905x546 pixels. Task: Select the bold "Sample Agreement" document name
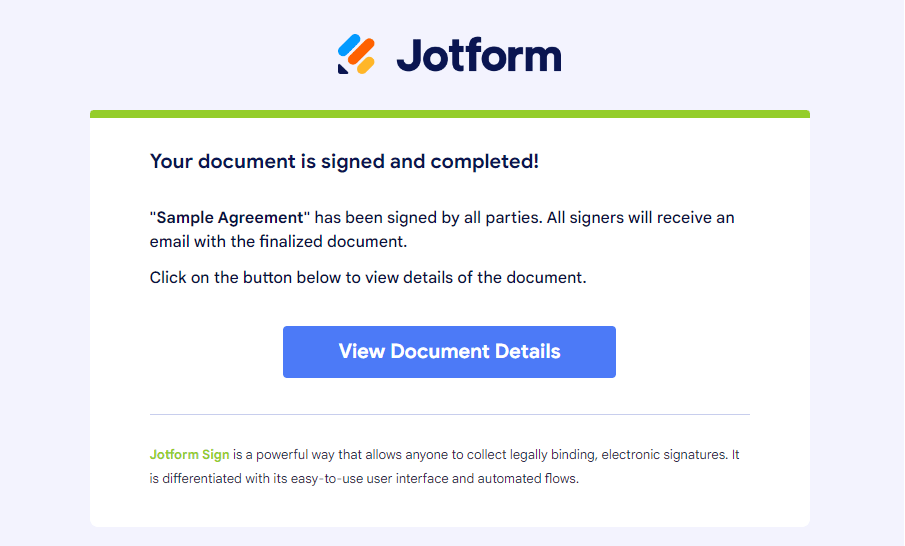tap(230, 217)
